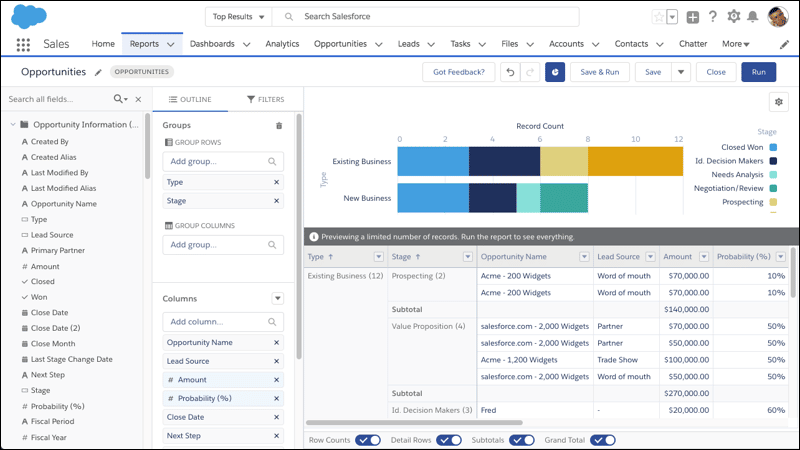Remove Opportunity Name column

277,342
